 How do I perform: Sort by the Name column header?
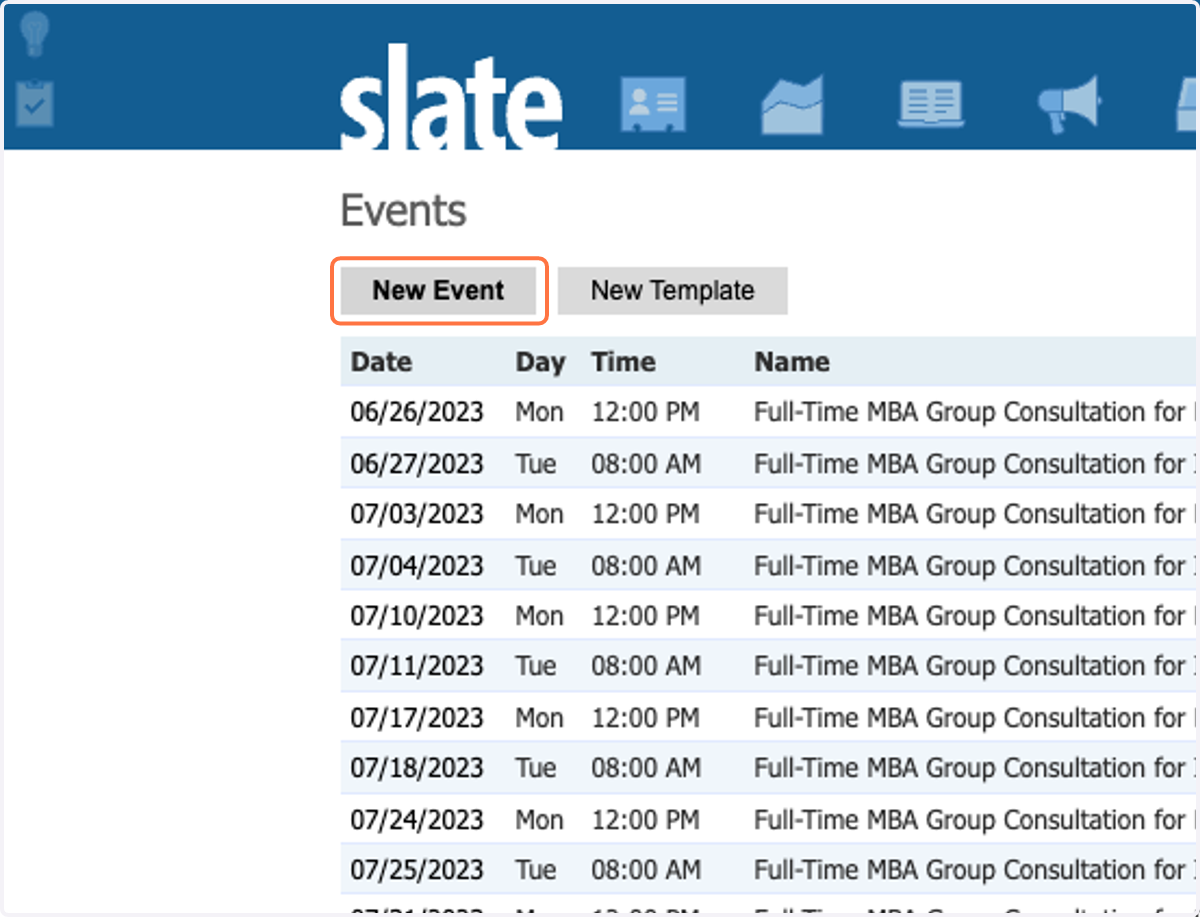tap(792, 362)
